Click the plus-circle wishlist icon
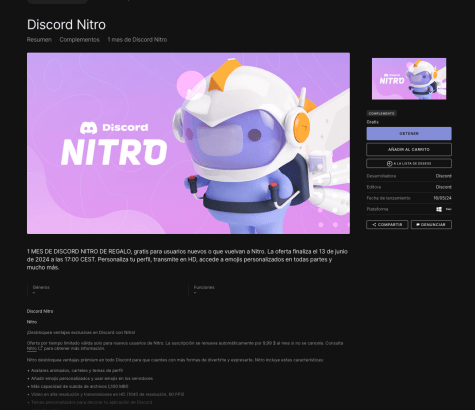 389,163
